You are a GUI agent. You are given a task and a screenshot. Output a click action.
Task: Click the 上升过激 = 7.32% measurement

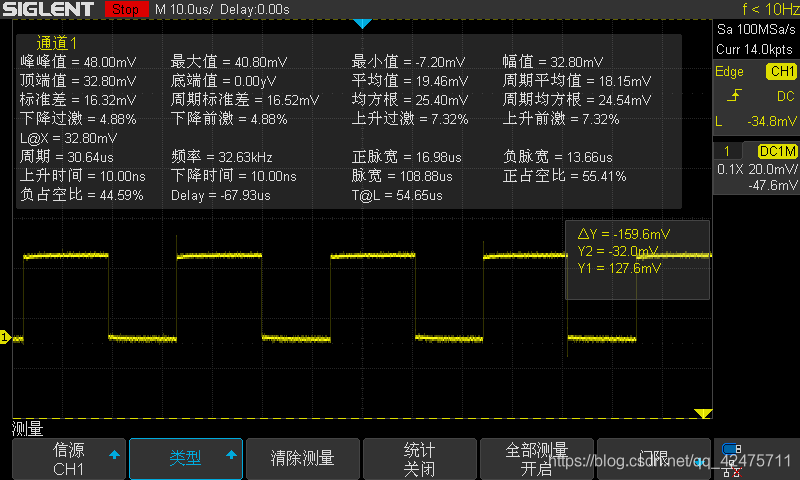[410, 119]
